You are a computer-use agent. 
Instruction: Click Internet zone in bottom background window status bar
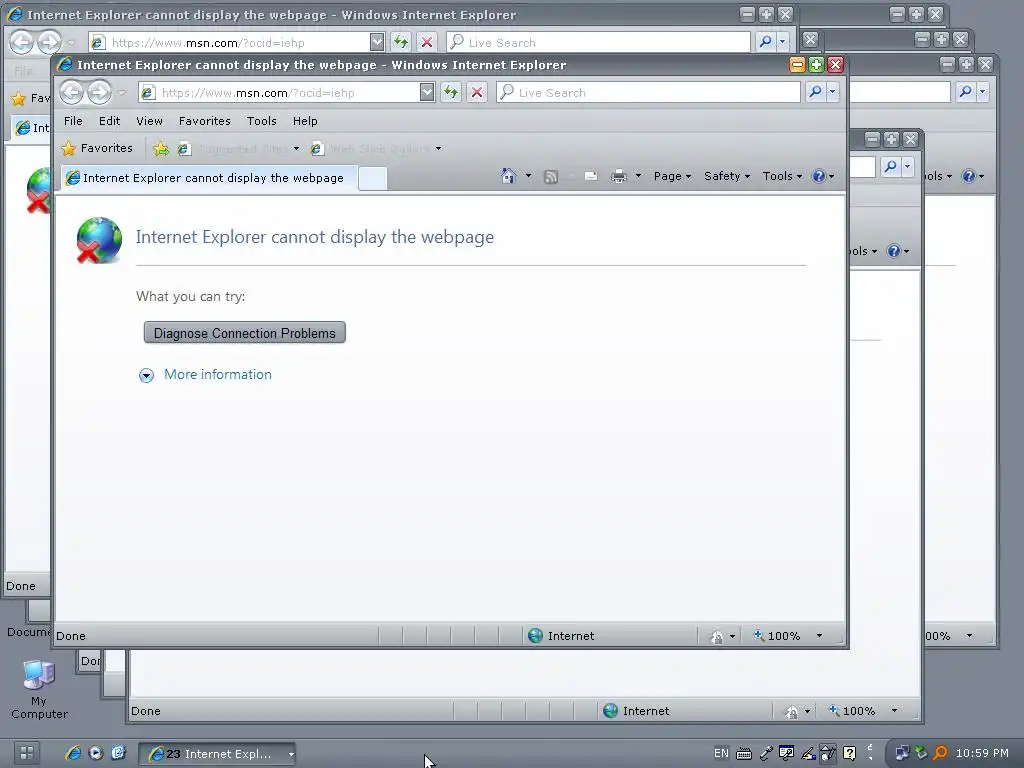click(x=637, y=711)
